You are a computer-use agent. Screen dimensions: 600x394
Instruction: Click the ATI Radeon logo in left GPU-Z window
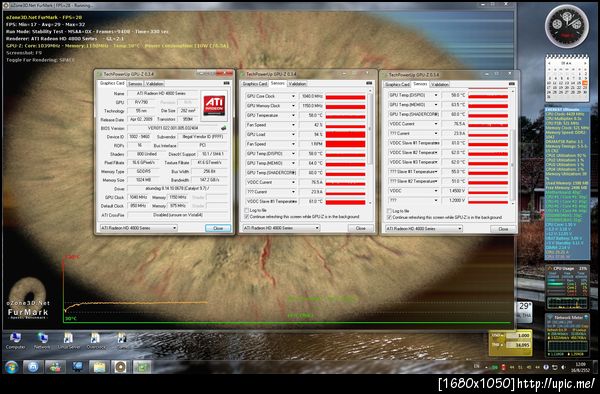[214, 105]
